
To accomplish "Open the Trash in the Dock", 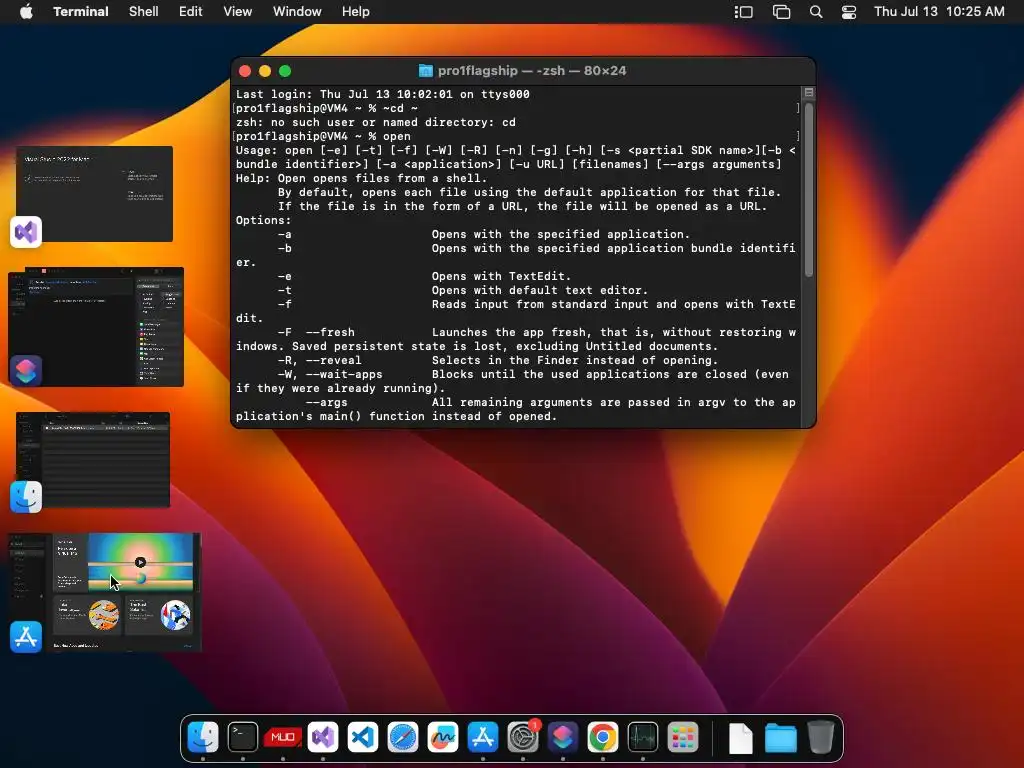I will click(x=821, y=737).
